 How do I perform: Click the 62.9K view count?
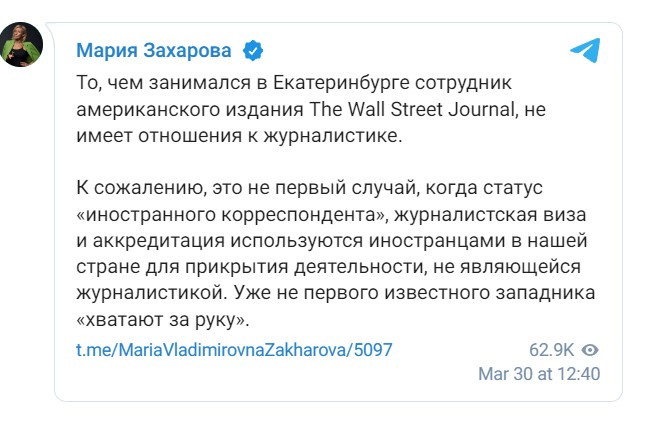551,350
